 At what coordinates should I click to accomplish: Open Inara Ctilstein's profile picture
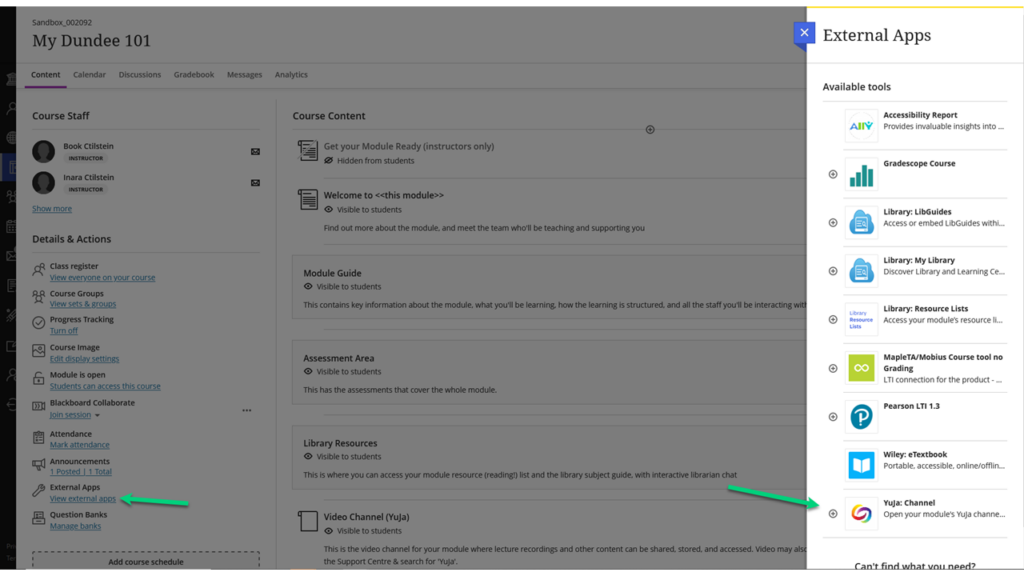44,183
